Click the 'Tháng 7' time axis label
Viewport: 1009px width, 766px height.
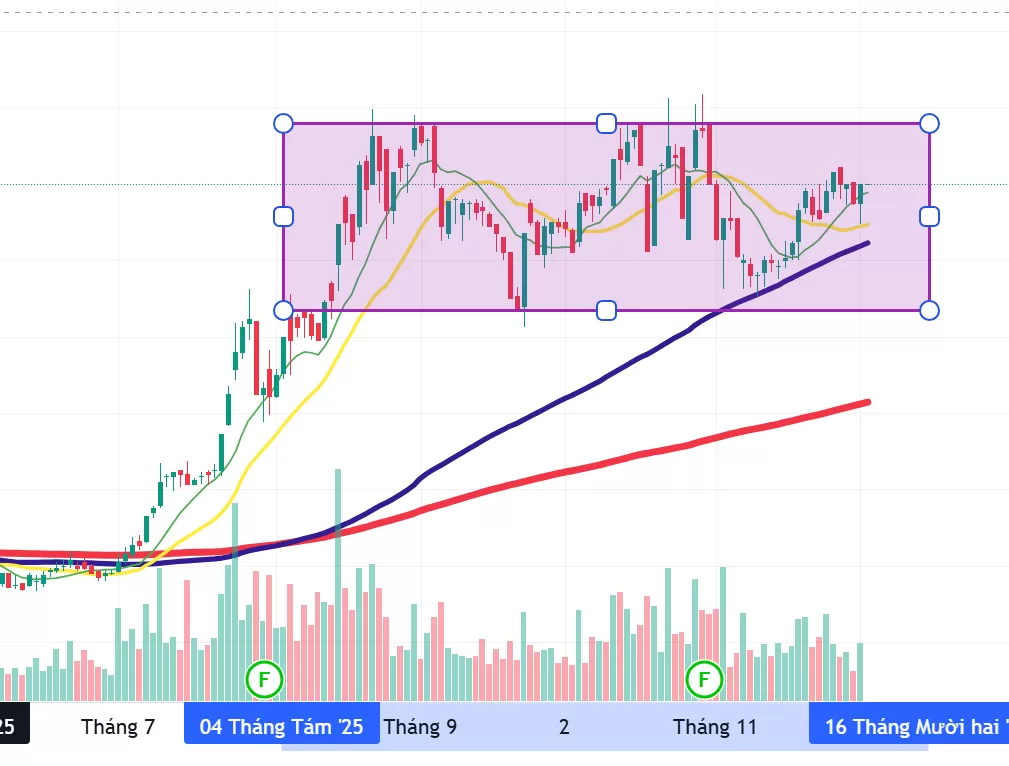pos(118,727)
